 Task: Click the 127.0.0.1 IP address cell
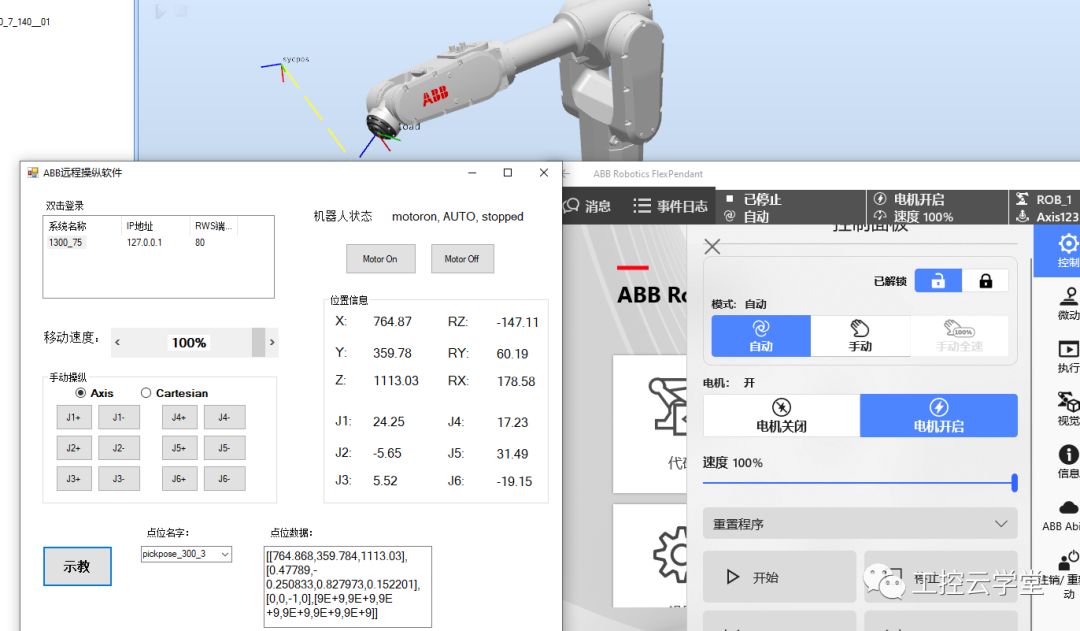coord(144,242)
